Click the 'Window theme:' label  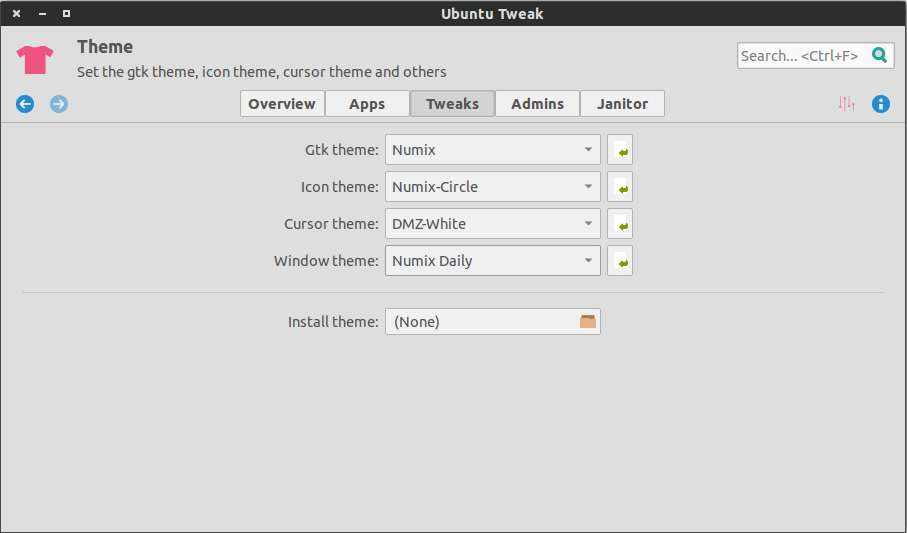(x=326, y=261)
